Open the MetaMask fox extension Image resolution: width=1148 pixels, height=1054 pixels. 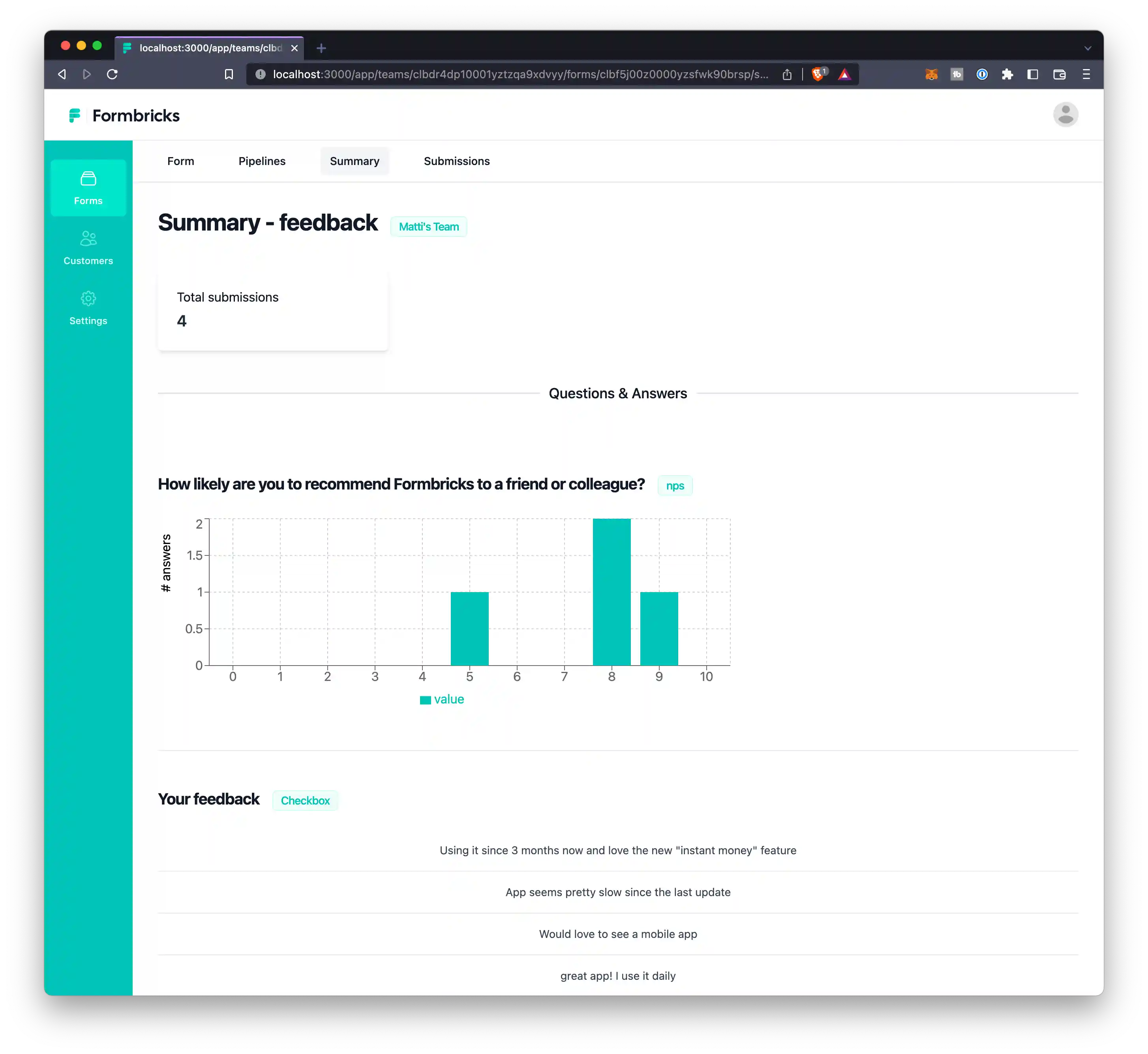(x=931, y=74)
